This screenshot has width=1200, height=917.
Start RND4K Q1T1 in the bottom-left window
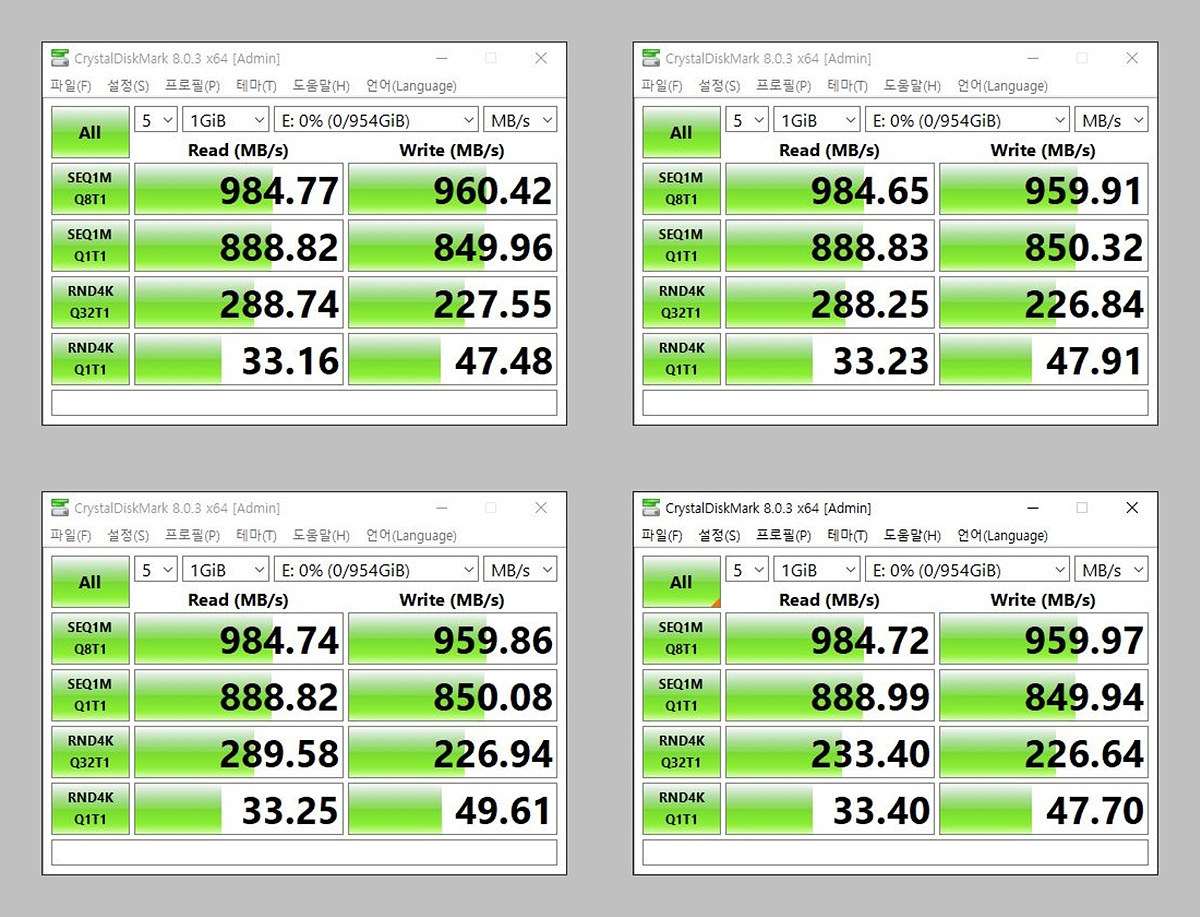pos(90,809)
